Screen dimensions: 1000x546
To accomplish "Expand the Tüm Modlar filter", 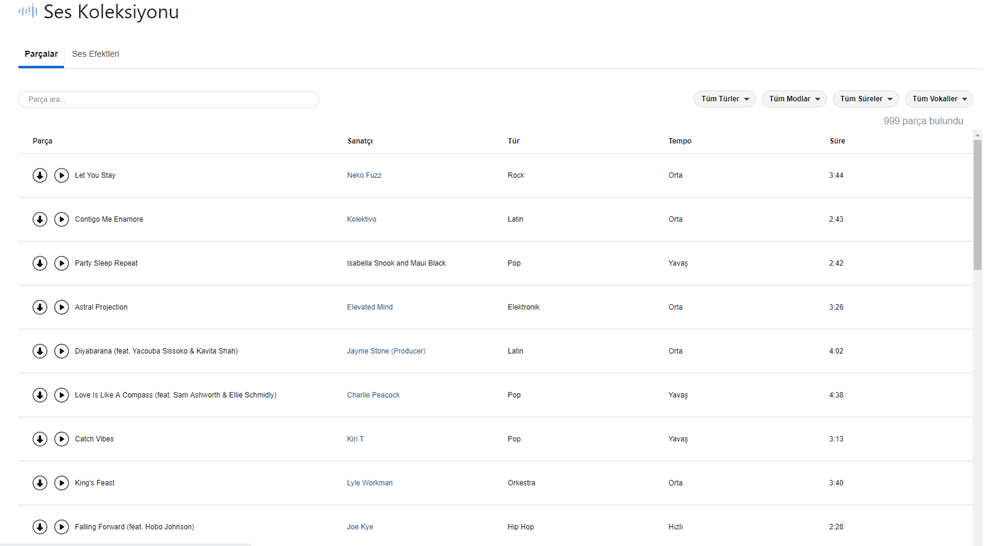I will (x=794, y=99).
